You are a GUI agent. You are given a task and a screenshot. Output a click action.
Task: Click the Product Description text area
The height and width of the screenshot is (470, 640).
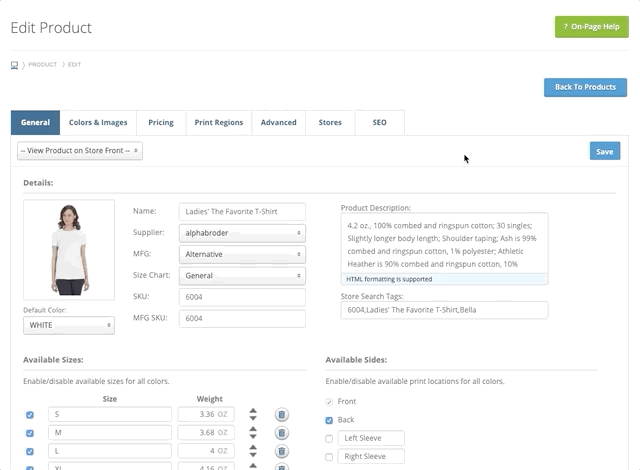click(x=444, y=243)
